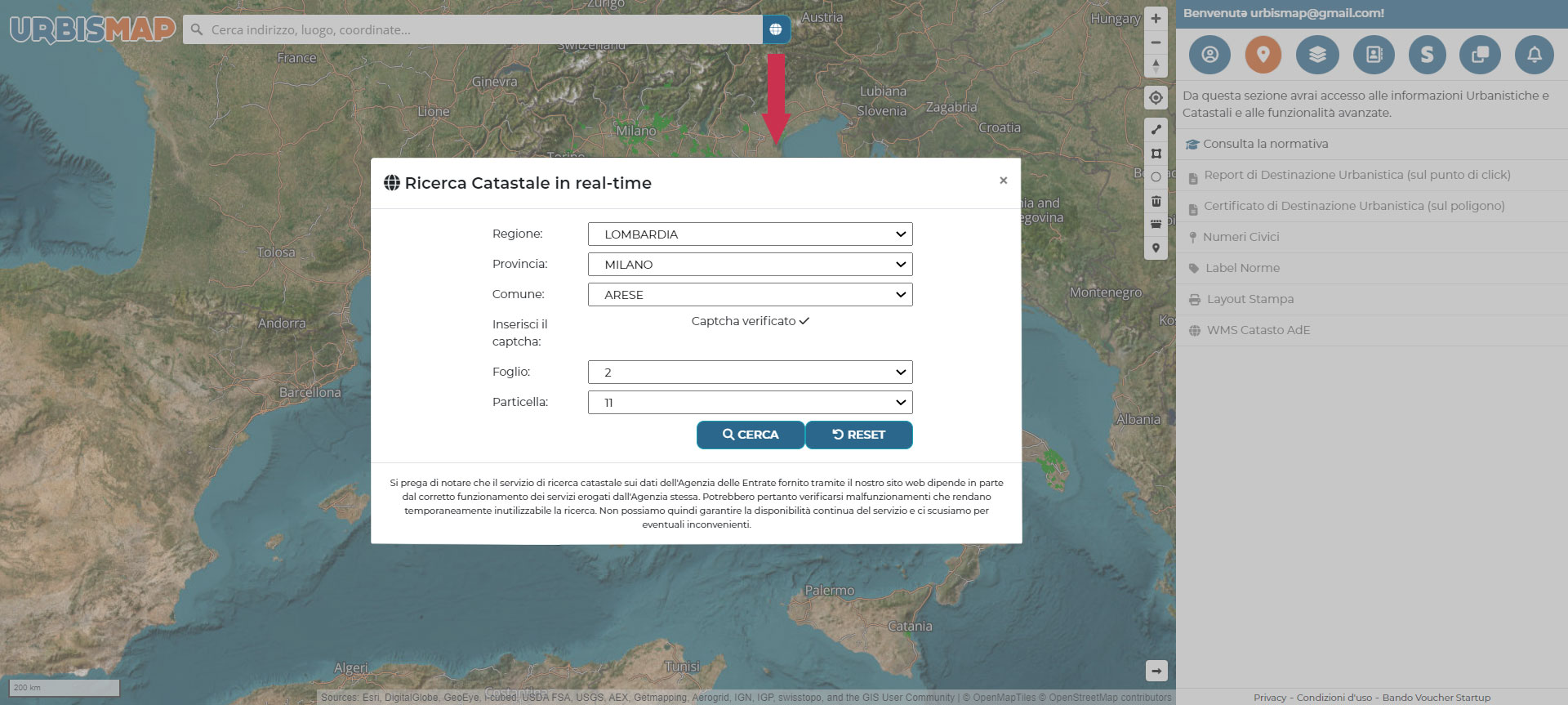
Task: Click the CERCA search button
Action: point(751,435)
